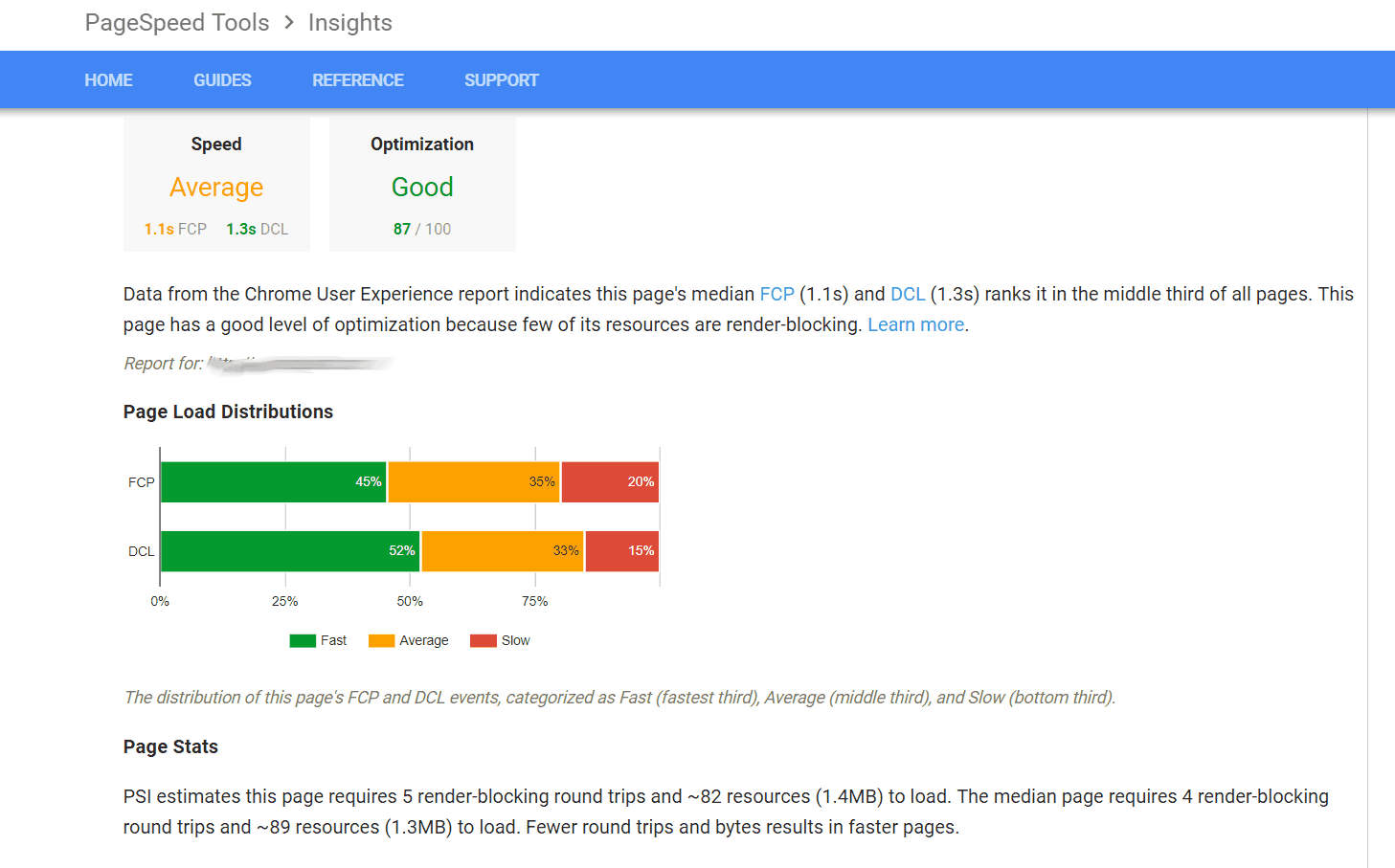Image resolution: width=1395 pixels, height=868 pixels.
Task: Follow the Learn more link
Action: (915, 324)
